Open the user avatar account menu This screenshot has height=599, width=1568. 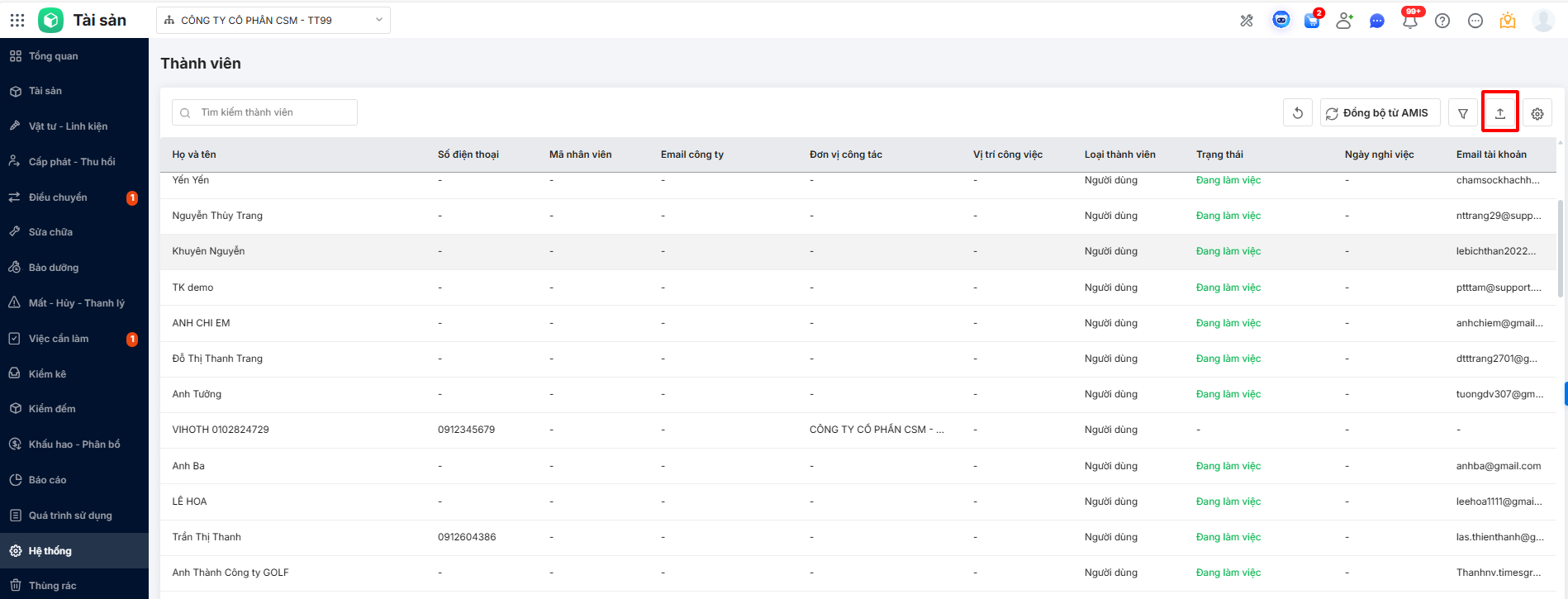point(1542,20)
